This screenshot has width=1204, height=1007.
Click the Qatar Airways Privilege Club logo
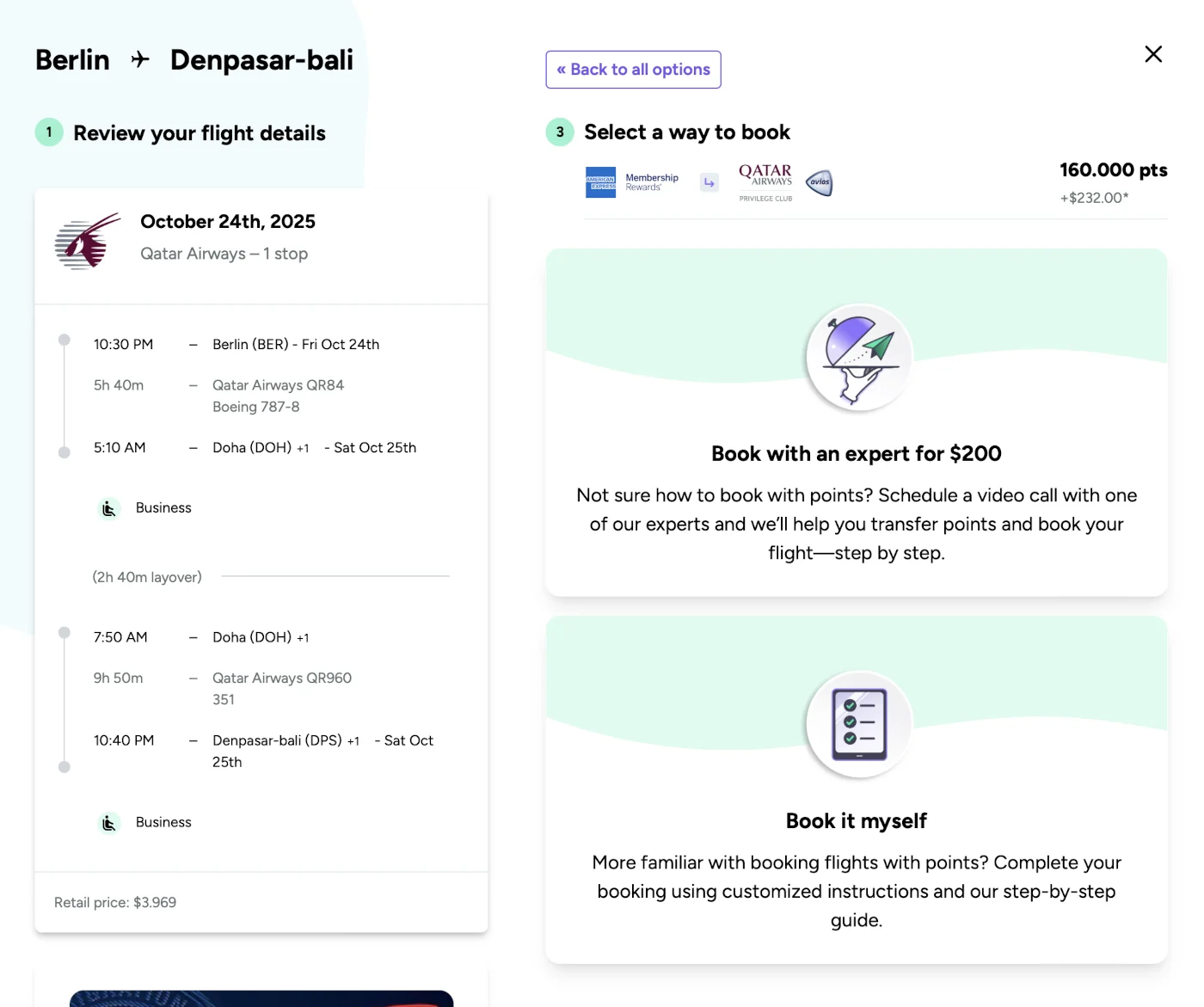765,182
